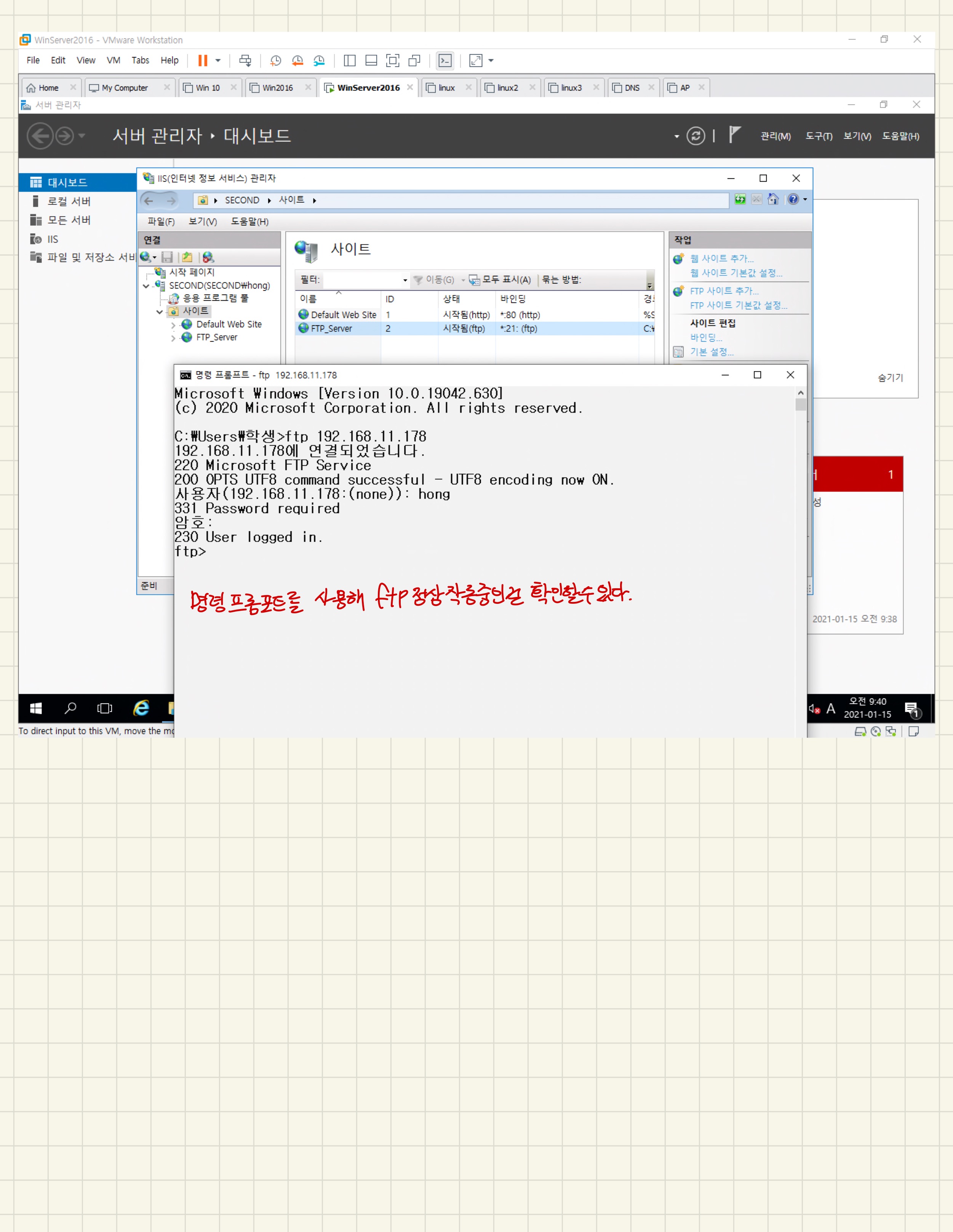Revert to snapshot toolbar icon
Image resolution: width=953 pixels, height=1232 pixels.
297,61
